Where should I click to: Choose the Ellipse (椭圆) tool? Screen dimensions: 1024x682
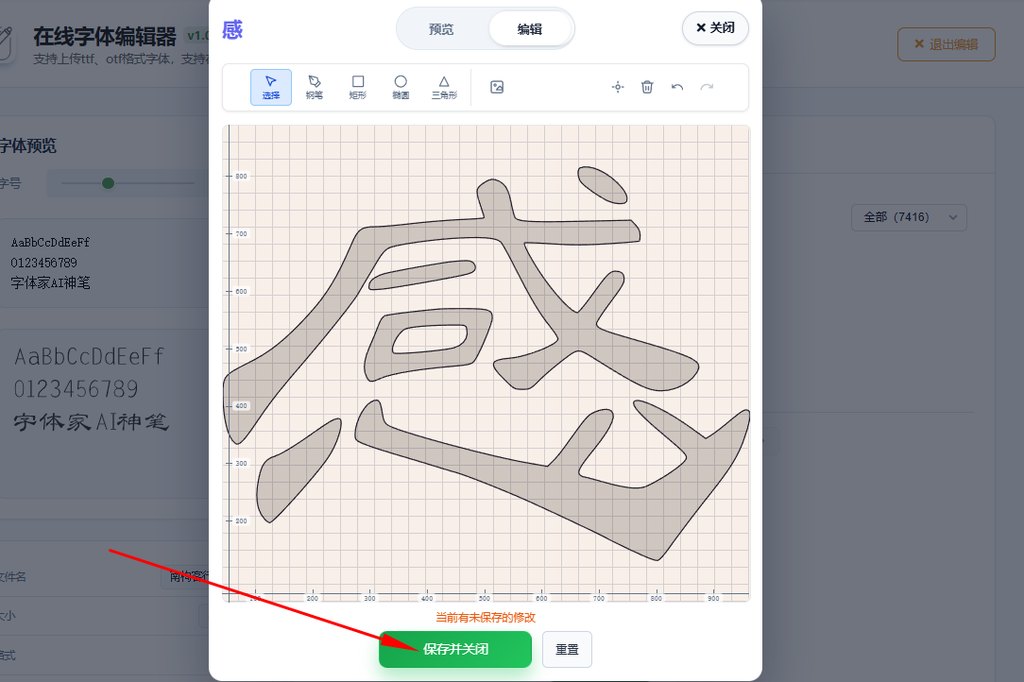(x=400, y=87)
